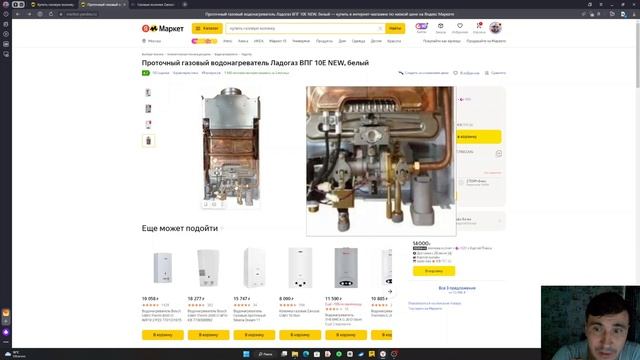This screenshot has height=360, width=640.
Task: Open the grey 11 590 ₽ heater image
Action: 346,268
